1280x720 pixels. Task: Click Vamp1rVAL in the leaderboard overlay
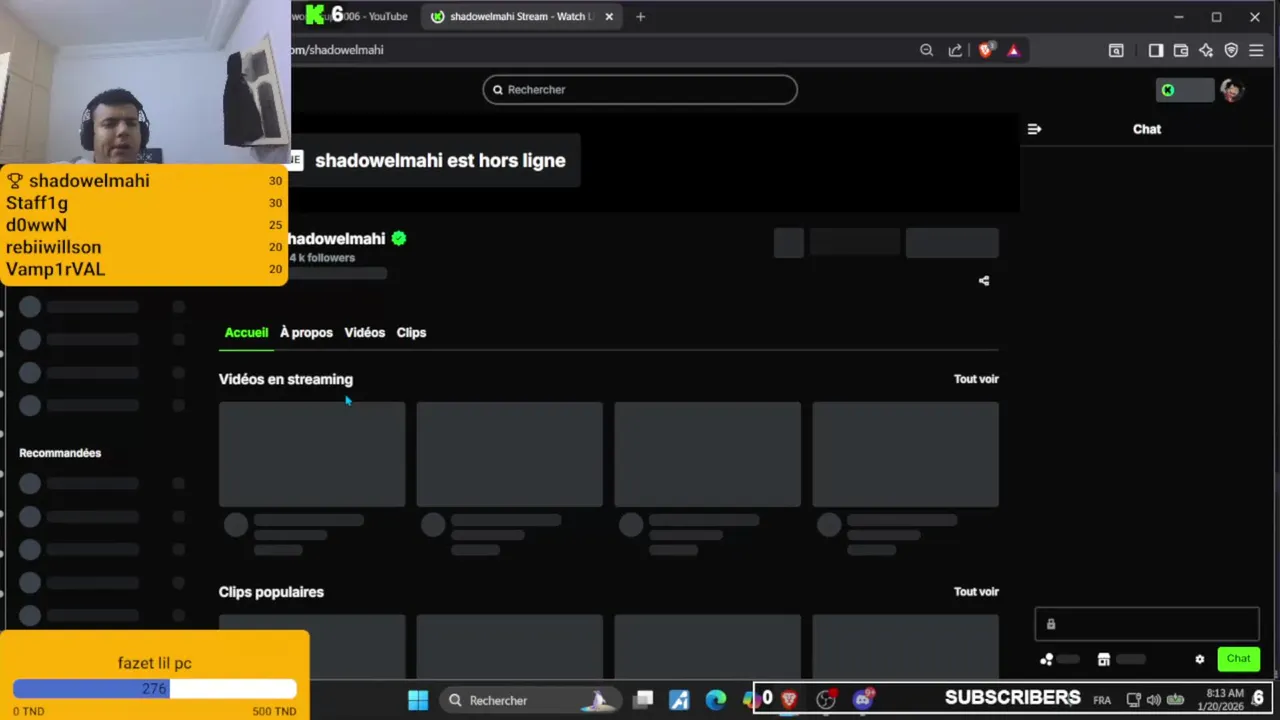(x=55, y=269)
